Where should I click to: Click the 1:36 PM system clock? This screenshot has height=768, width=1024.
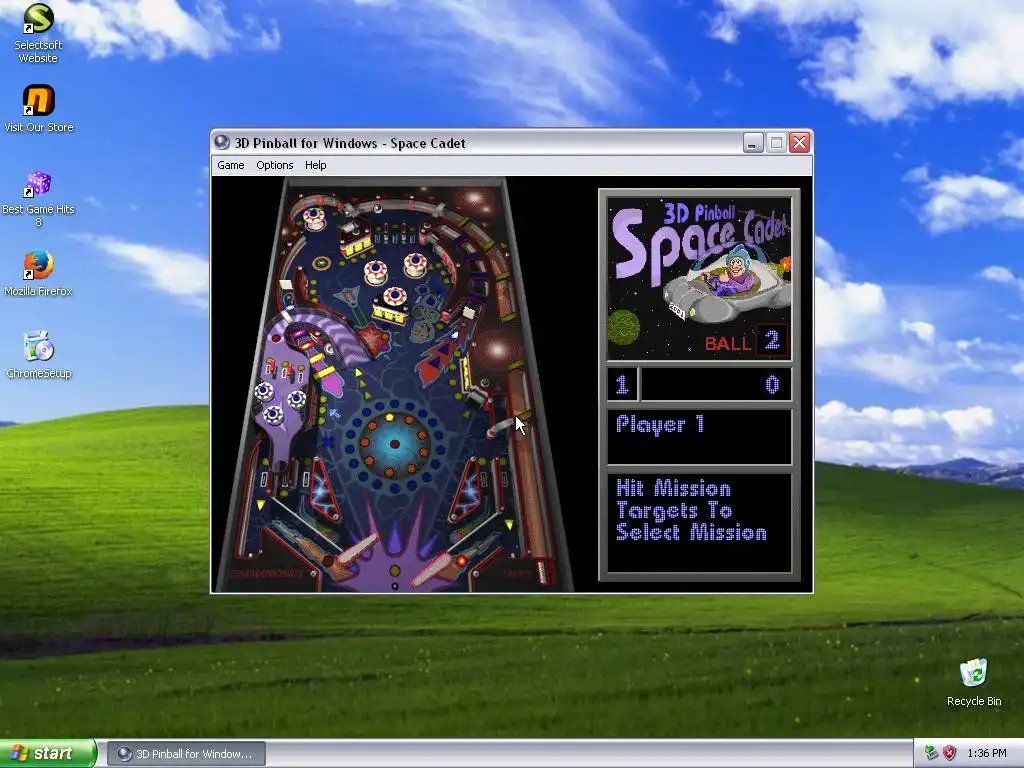coord(986,753)
